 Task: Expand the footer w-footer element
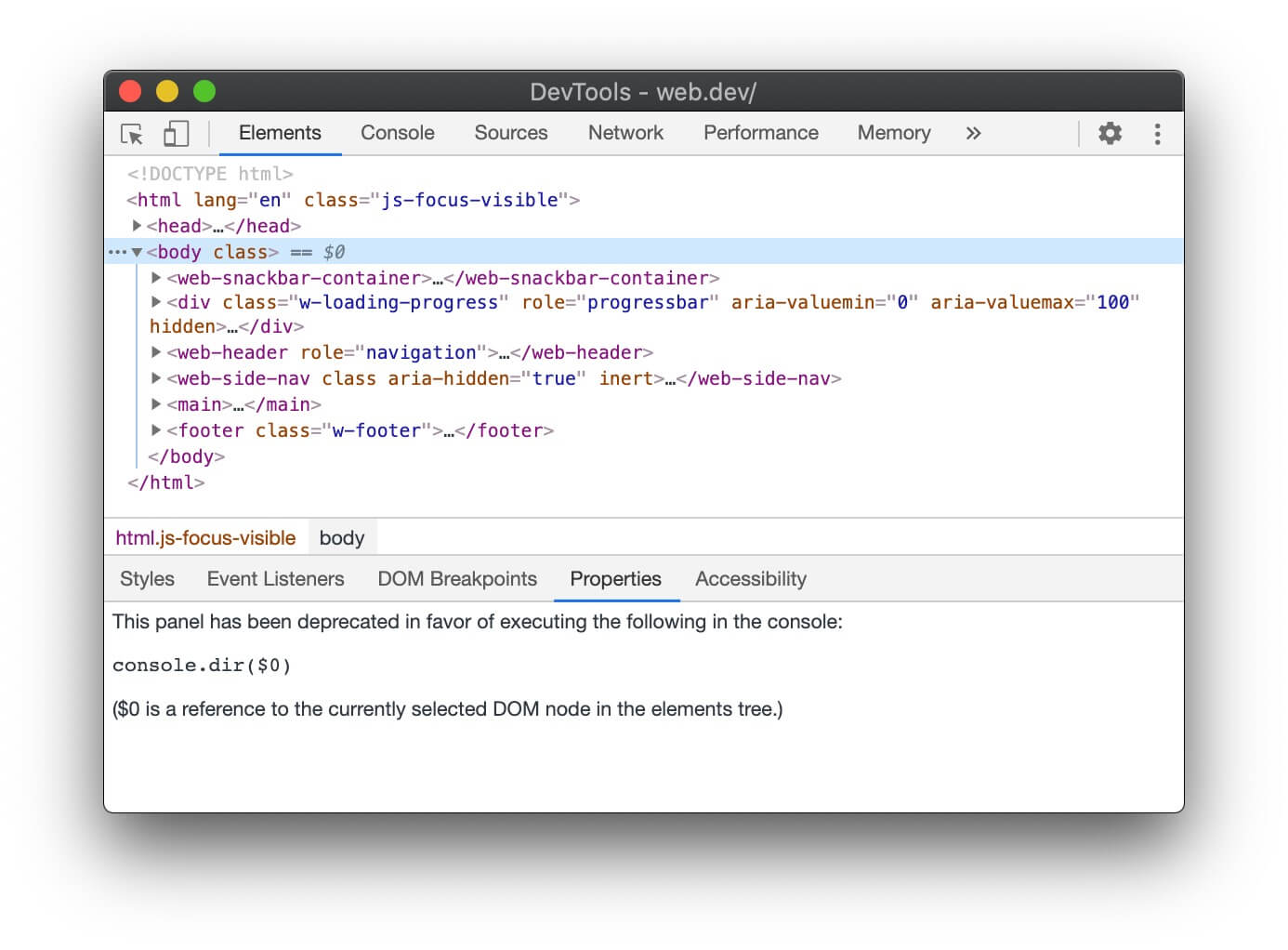[155, 429]
